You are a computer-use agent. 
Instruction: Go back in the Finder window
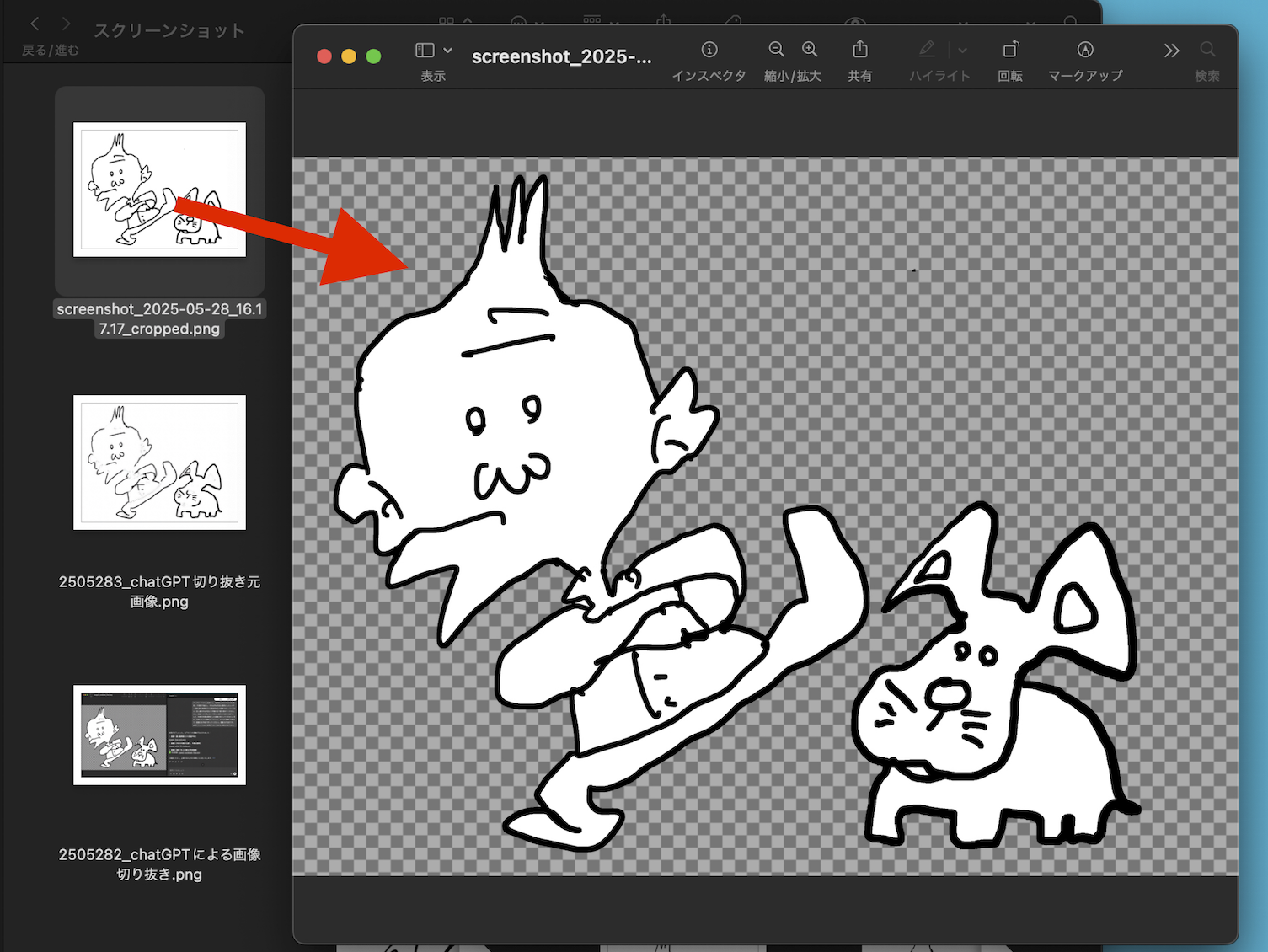(35, 24)
